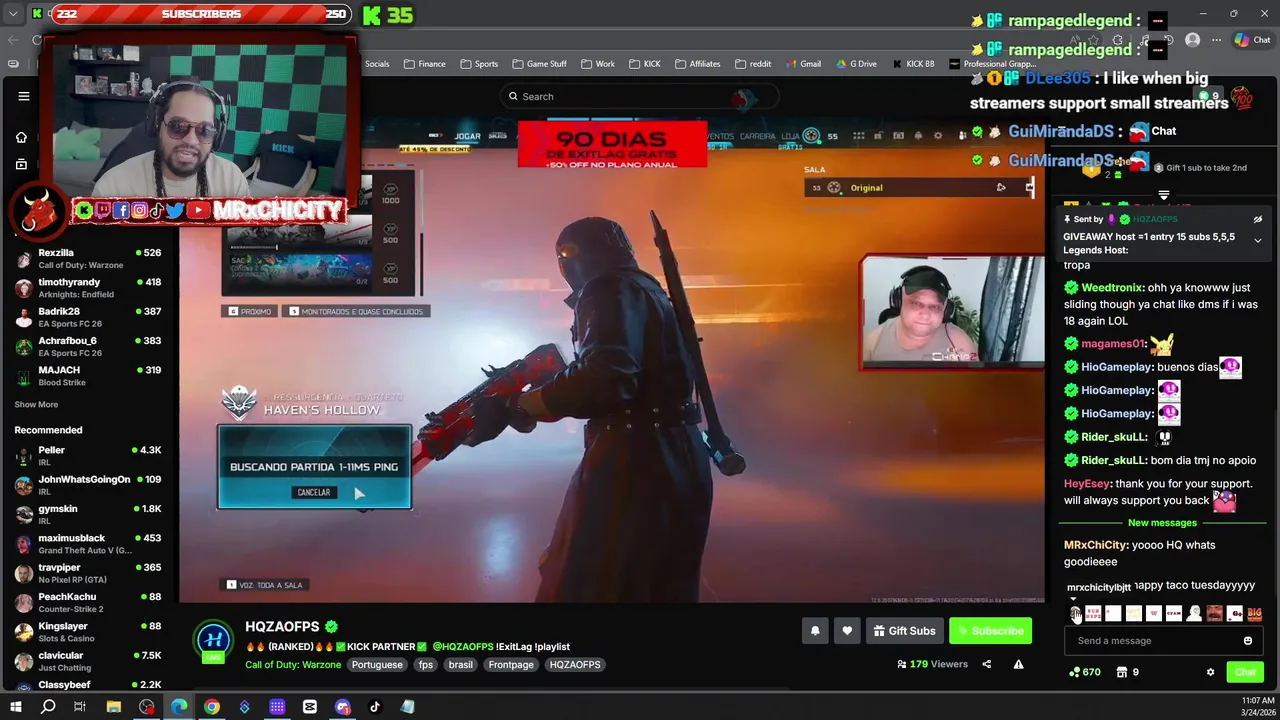Open the Affiliates bookmarks folder
The height and width of the screenshot is (720, 1280).
tap(698, 64)
